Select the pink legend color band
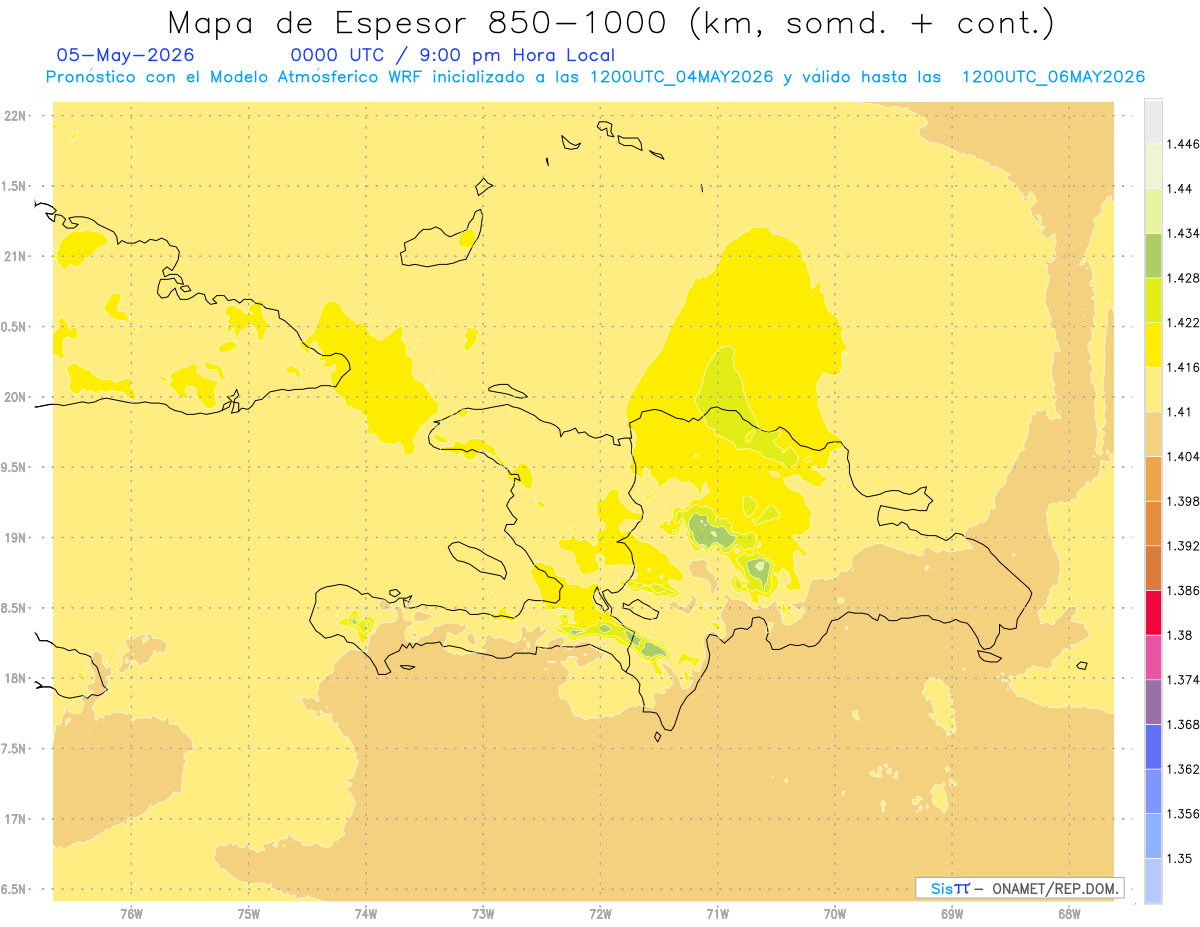Viewport: 1200px width, 927px height. point(1153,657)
